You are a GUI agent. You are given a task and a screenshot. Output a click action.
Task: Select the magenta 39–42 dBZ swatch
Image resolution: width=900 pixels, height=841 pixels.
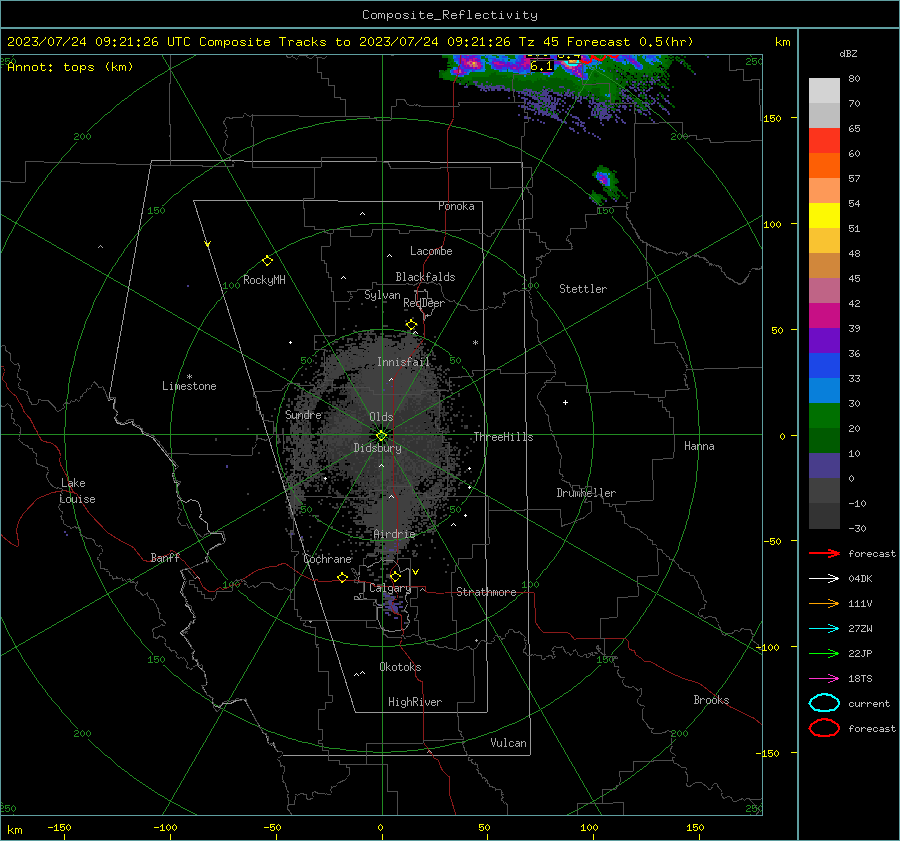coord(824,316)
